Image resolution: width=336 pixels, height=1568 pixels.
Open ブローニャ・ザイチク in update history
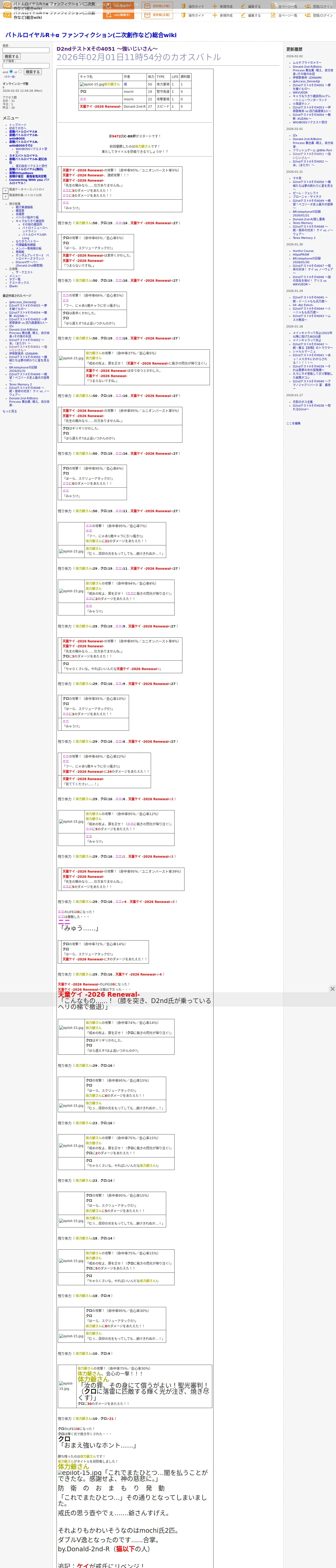(x=307, y=197)
